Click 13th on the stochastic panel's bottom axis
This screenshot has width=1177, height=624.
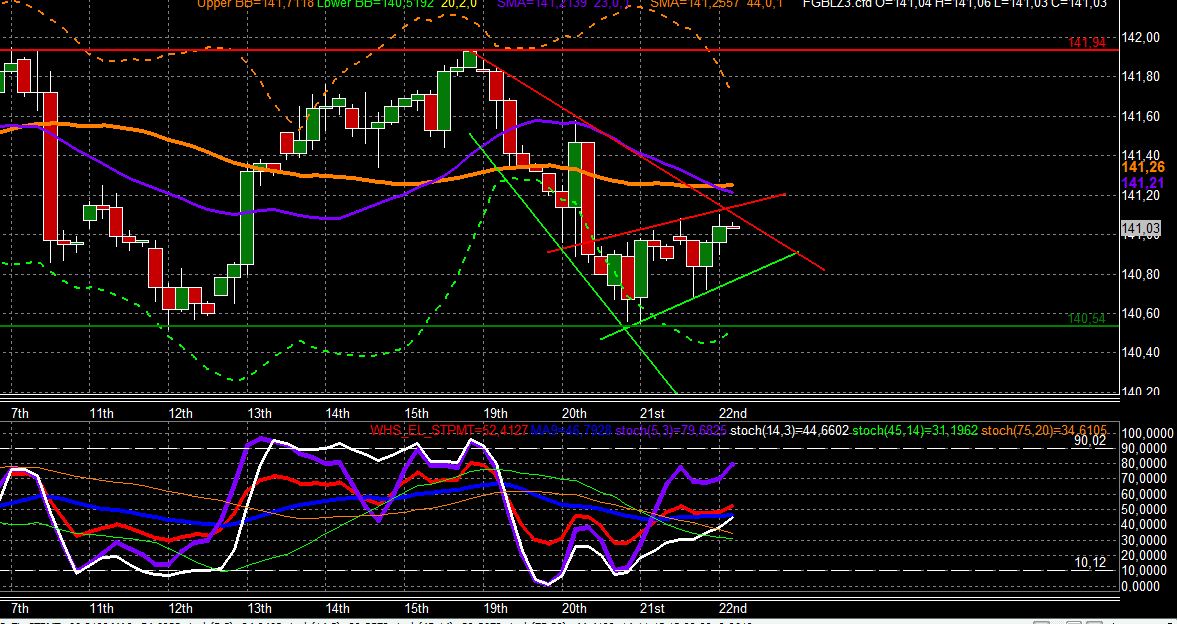tap(259, 608)
